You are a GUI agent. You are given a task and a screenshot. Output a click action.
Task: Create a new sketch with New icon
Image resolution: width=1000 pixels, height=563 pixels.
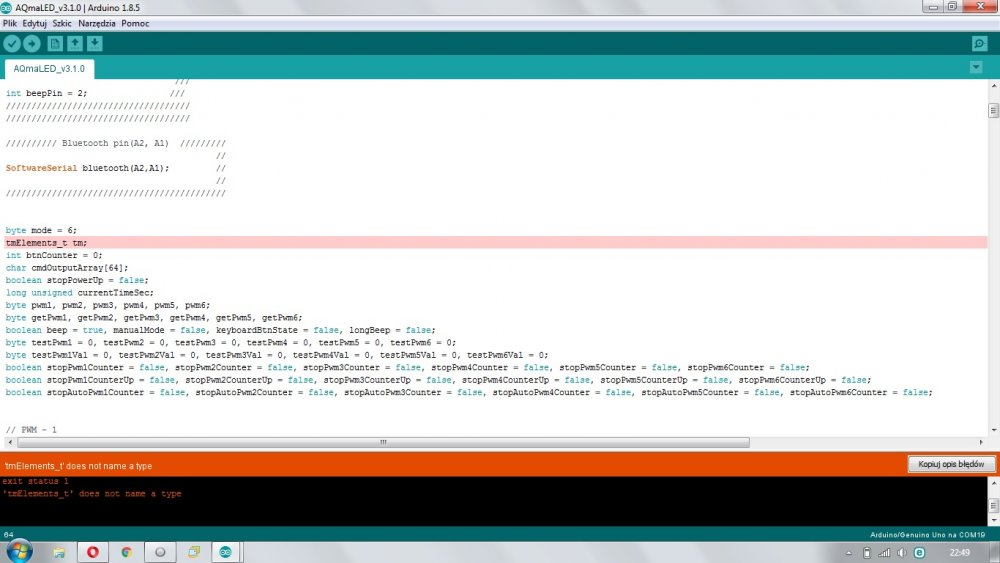pyautogui.click(x=55, y=43)
